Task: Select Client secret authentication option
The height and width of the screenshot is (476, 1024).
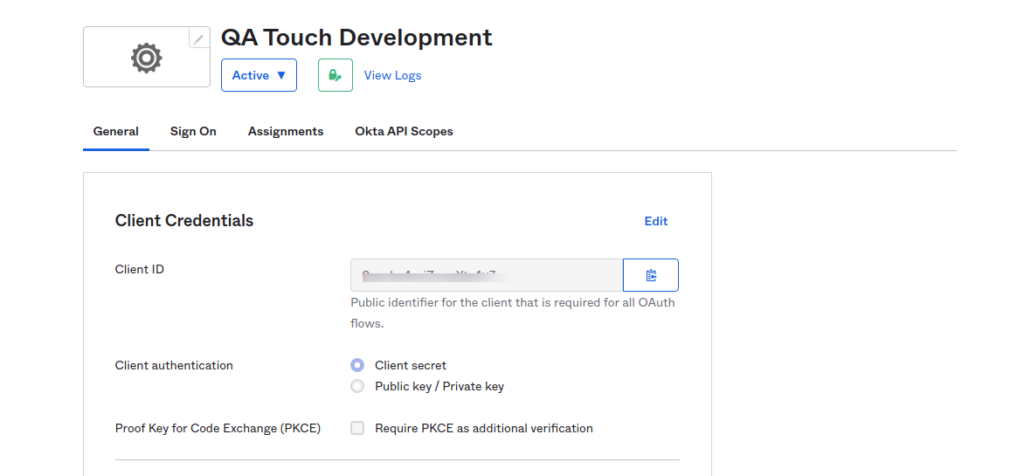Action: tap(357, 365)
